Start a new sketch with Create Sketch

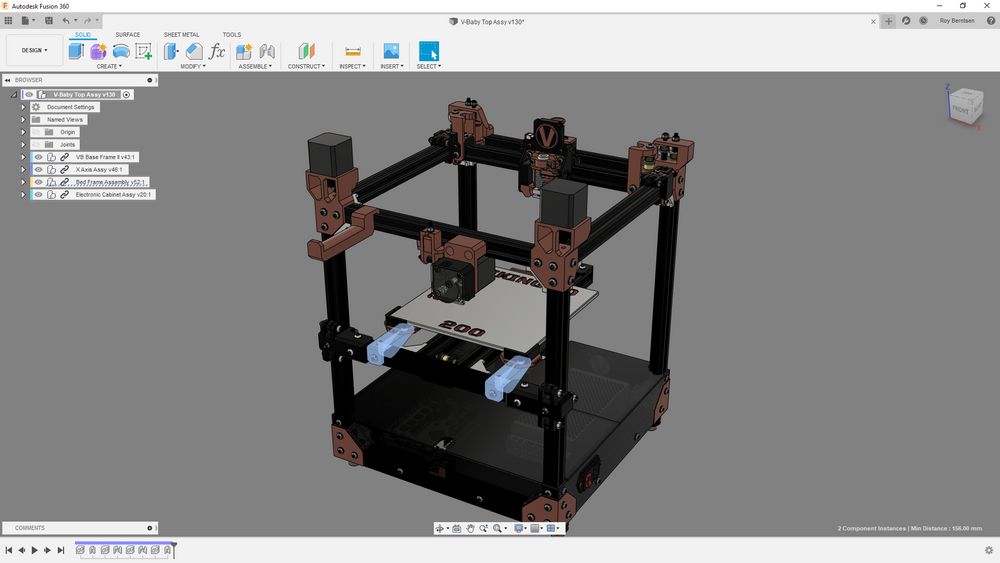coord(143,51)
